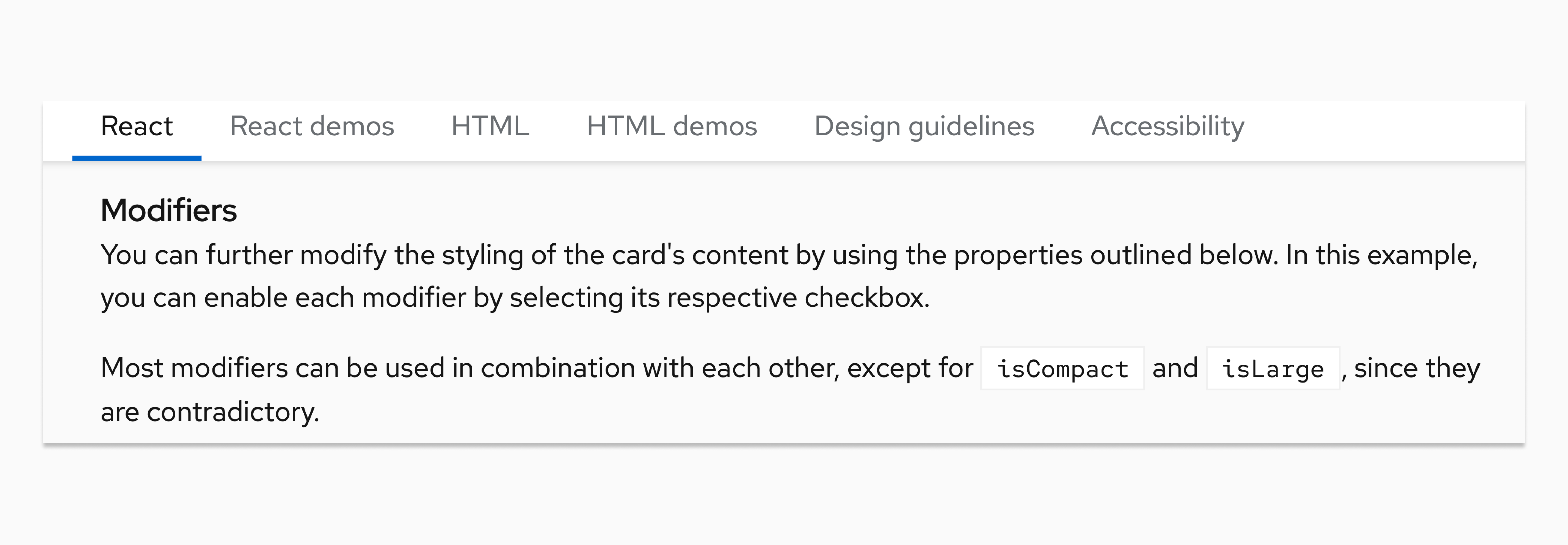Open the Accessibility tab
The width and height of the screenshot is (1568, 545).
click(1167, 127)
